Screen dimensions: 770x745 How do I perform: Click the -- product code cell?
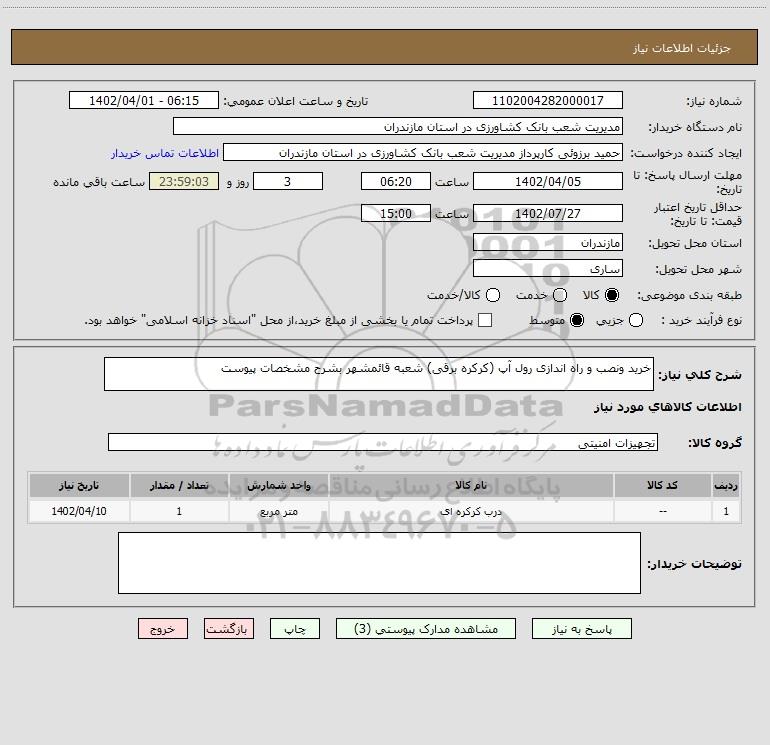point(662,511)
